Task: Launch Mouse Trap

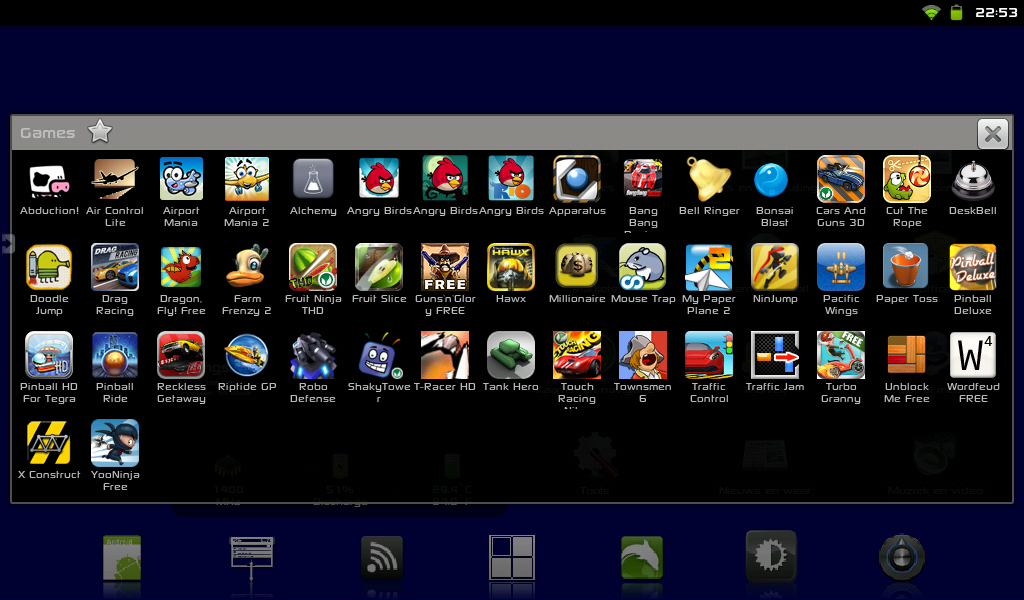Action: 643,267
